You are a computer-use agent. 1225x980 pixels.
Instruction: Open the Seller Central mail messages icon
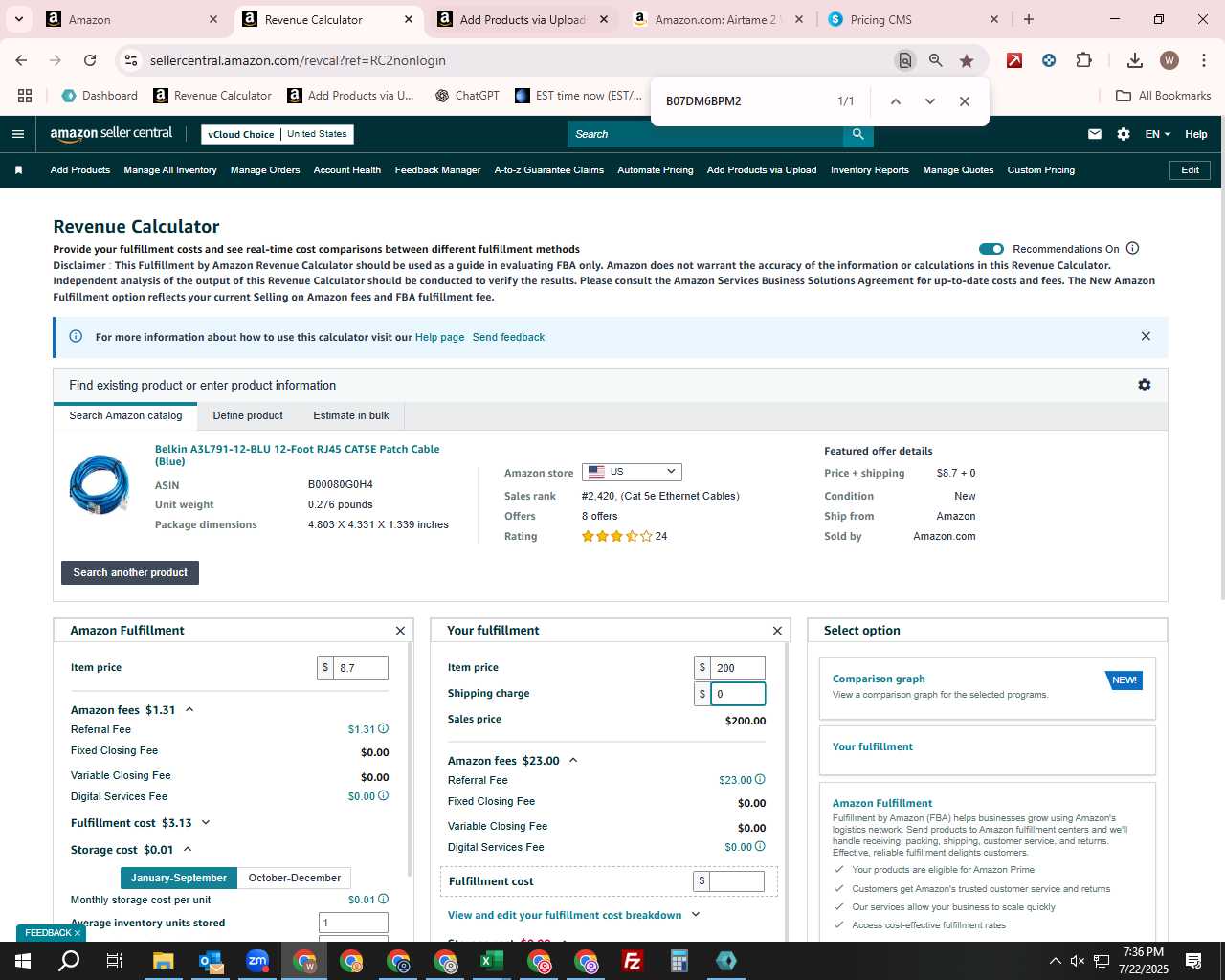point(1095,134)
